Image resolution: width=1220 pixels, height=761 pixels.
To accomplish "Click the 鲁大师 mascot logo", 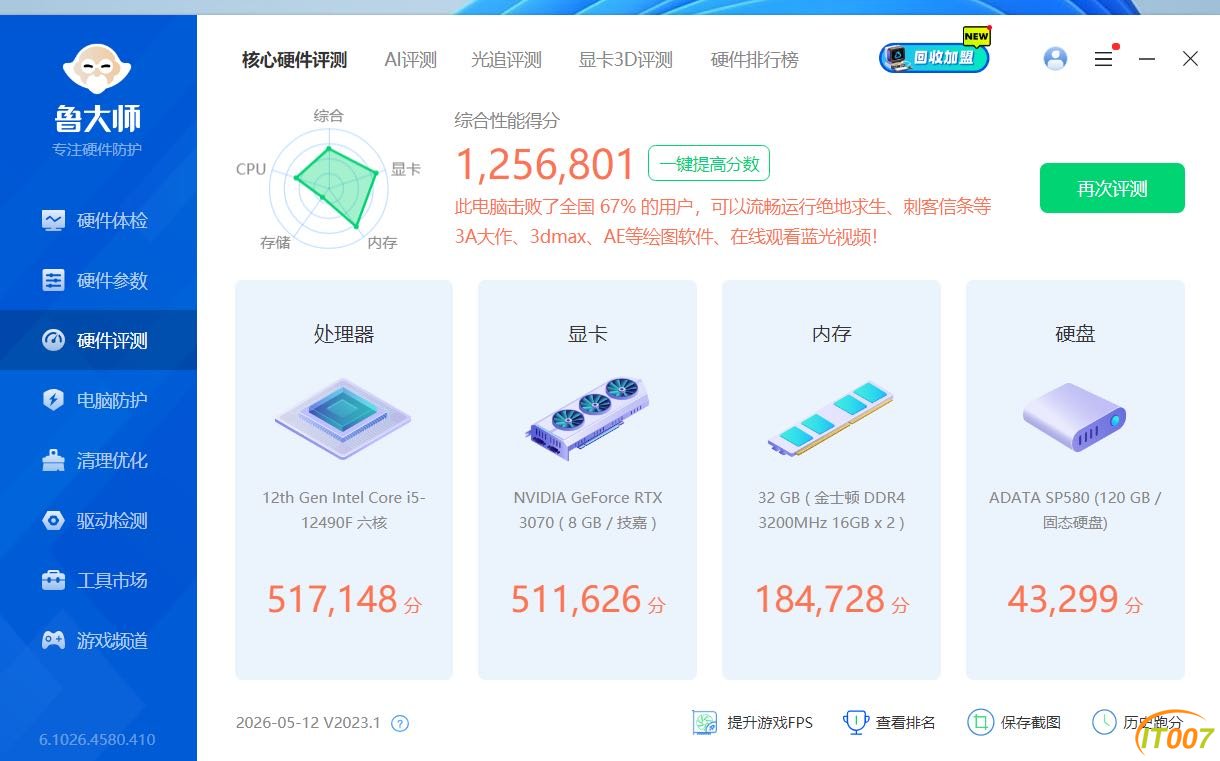I will pos(97,69).
